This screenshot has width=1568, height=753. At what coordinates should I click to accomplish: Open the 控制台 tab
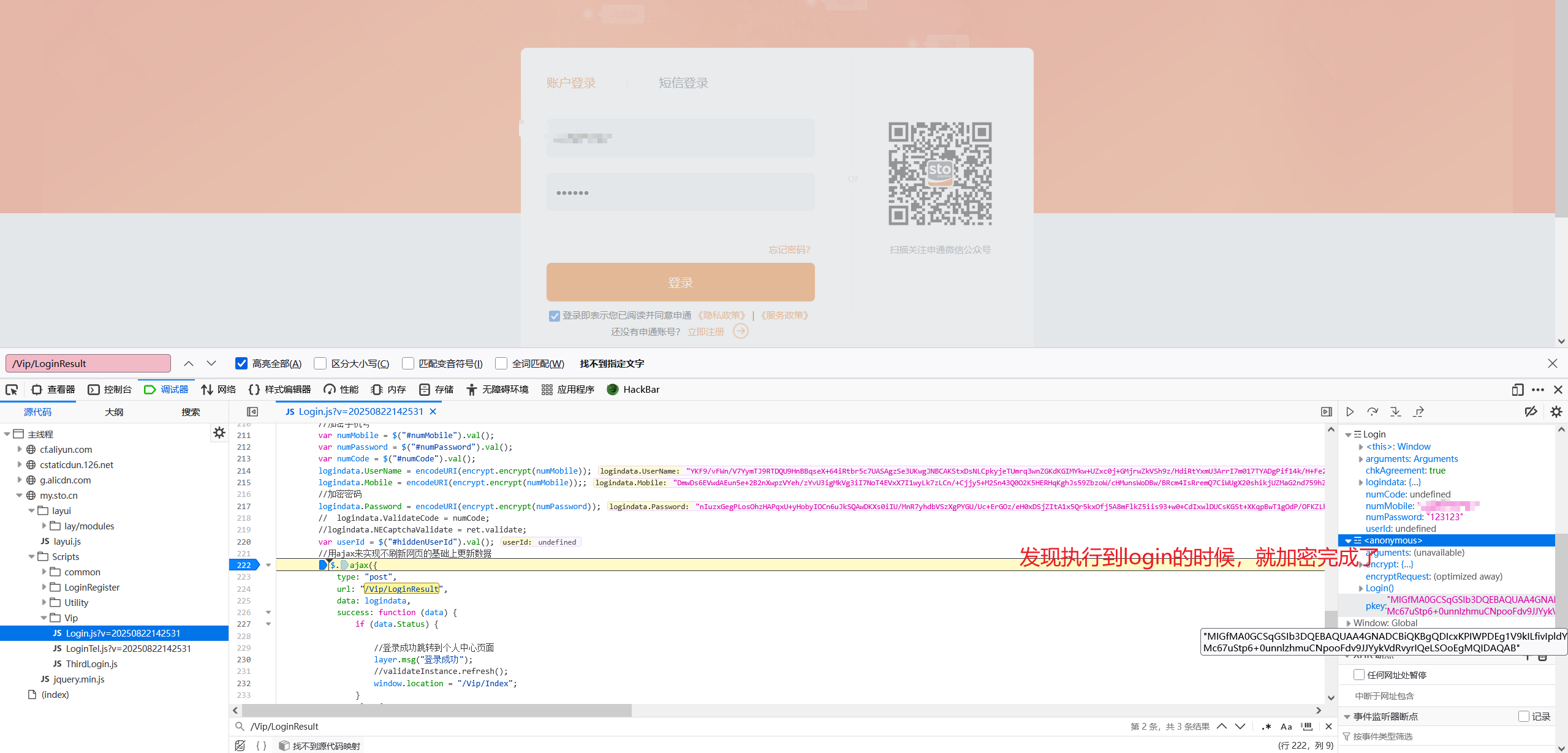(110, 390)
